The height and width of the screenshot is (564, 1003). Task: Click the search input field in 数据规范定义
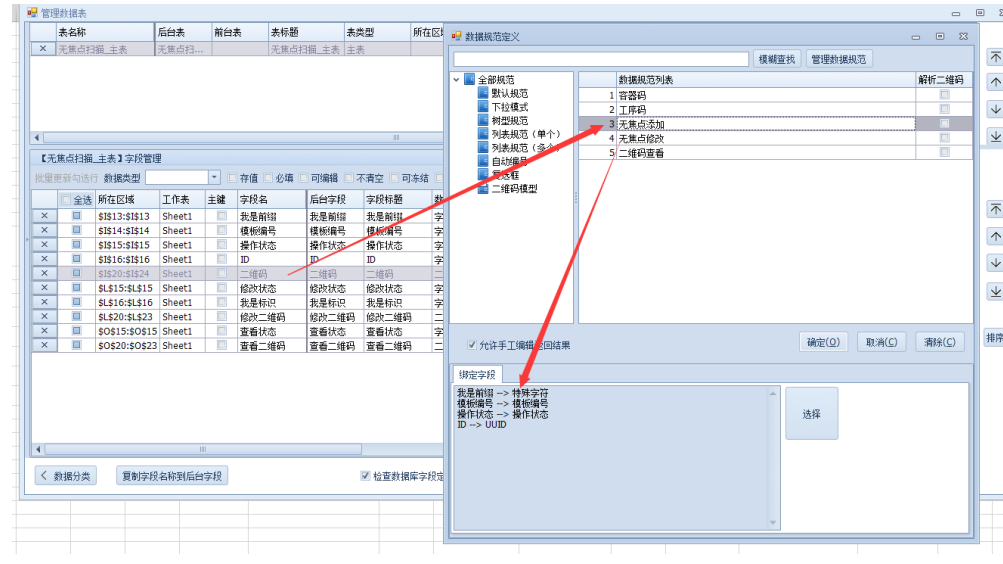click(600, 59)
